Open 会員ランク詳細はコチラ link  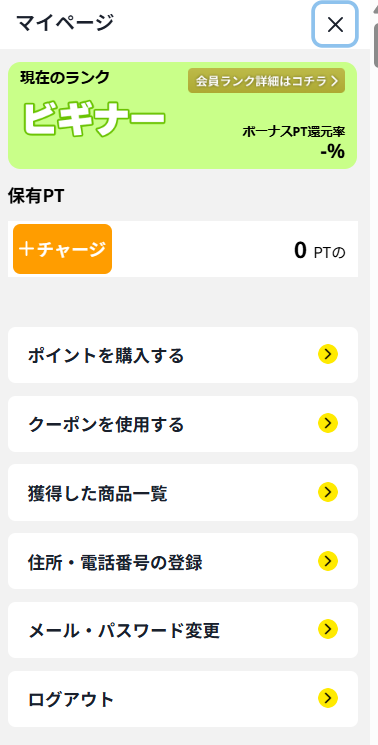(266, 81)
